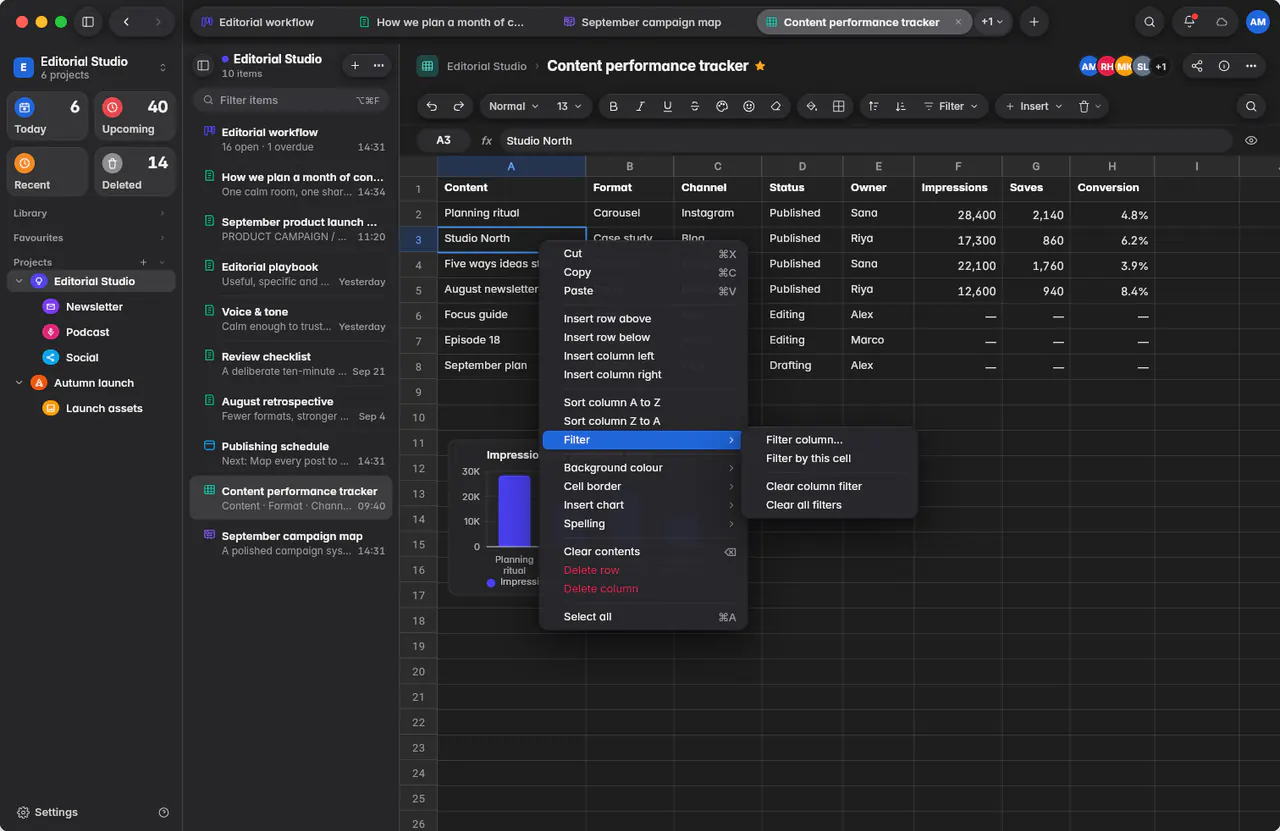Toggle the eye icon beside the formula bar
1280x831 pixels.
(1251, 141)
